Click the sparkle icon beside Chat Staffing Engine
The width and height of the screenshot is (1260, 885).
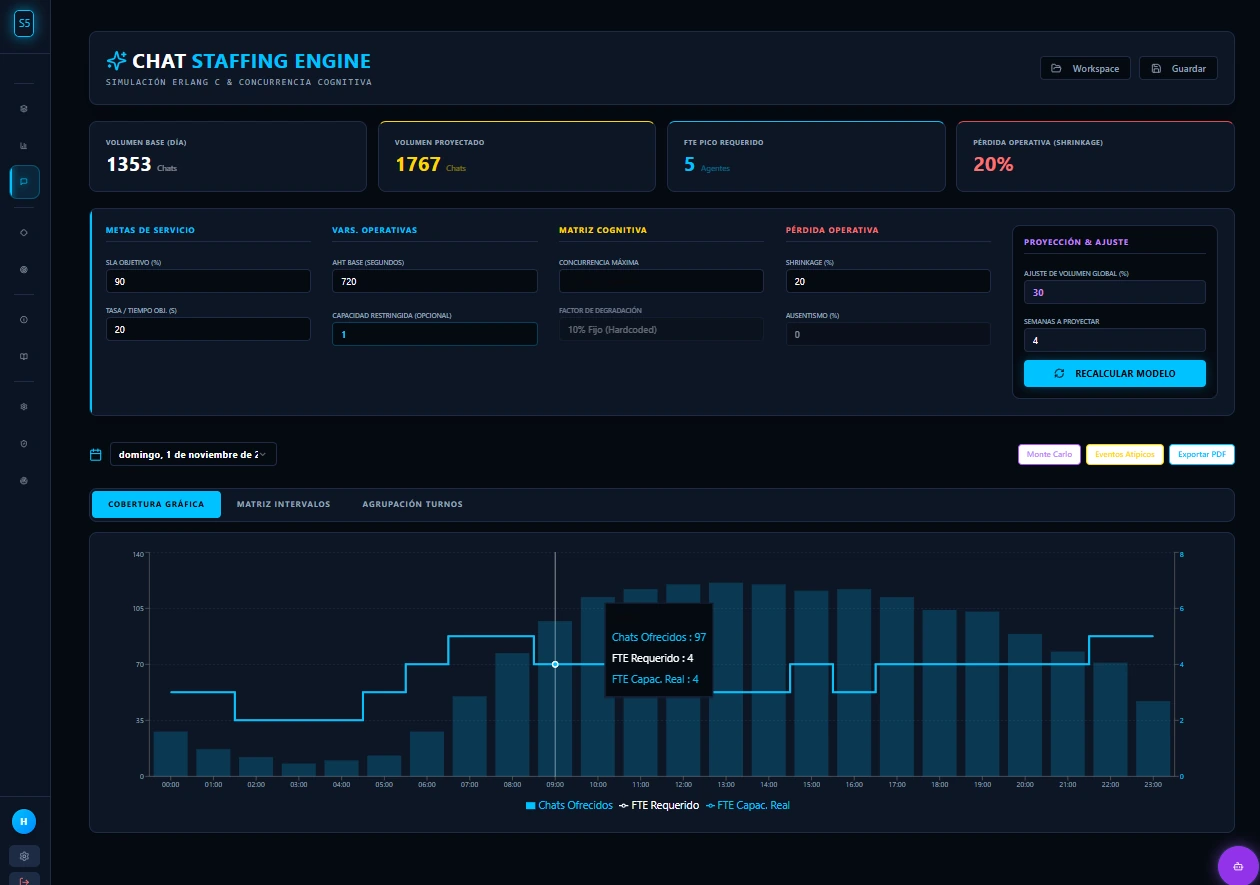point(116,61)
